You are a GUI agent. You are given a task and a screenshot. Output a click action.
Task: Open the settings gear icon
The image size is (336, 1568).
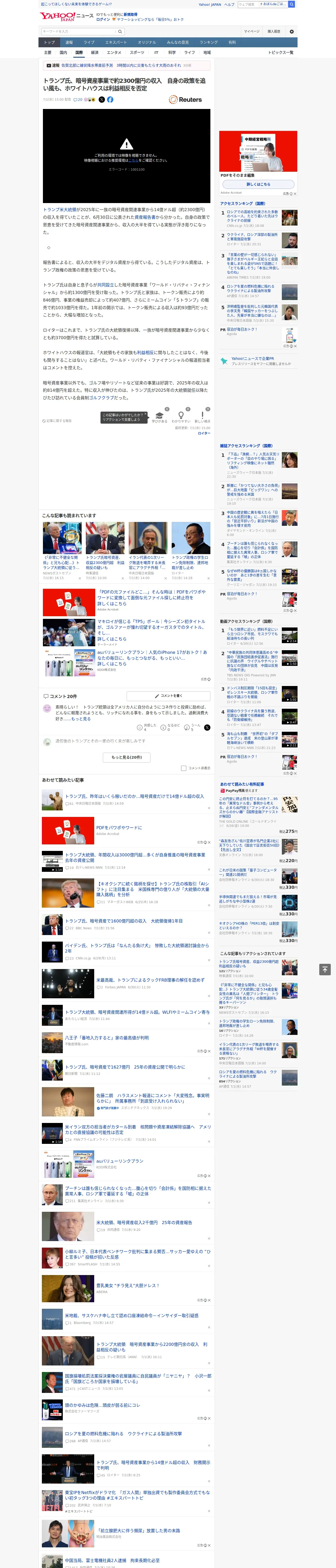(x=292, y=31)
